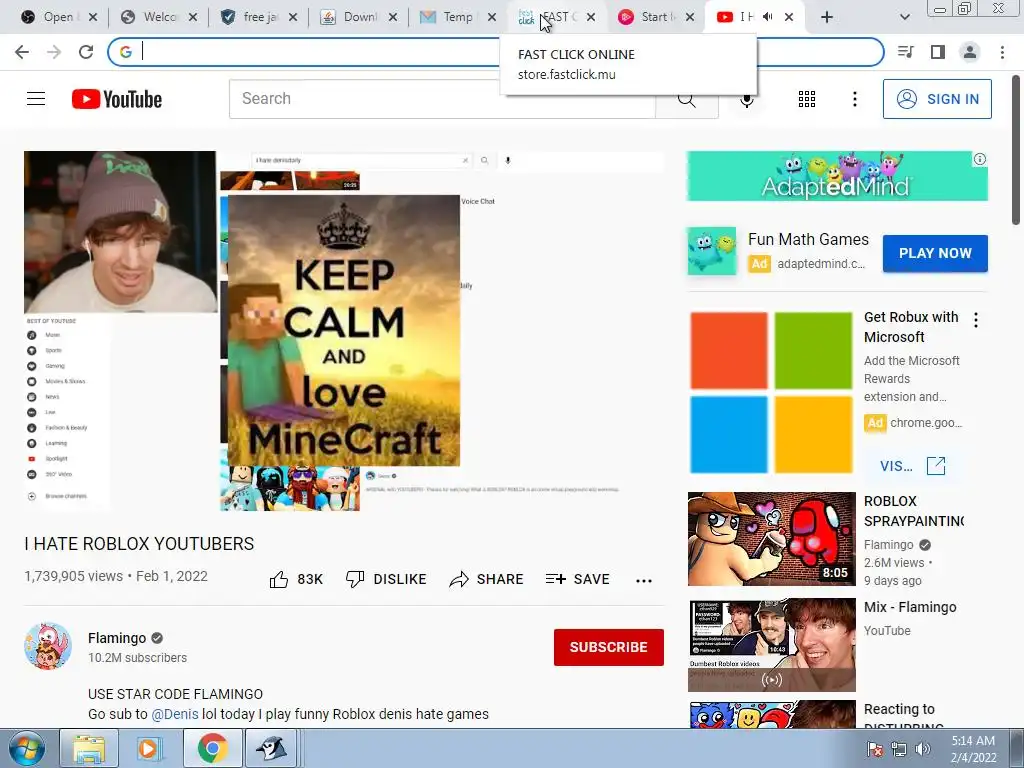Focus the YouTube Search field
Screen dimensions: 1024x768
(442, 99)
